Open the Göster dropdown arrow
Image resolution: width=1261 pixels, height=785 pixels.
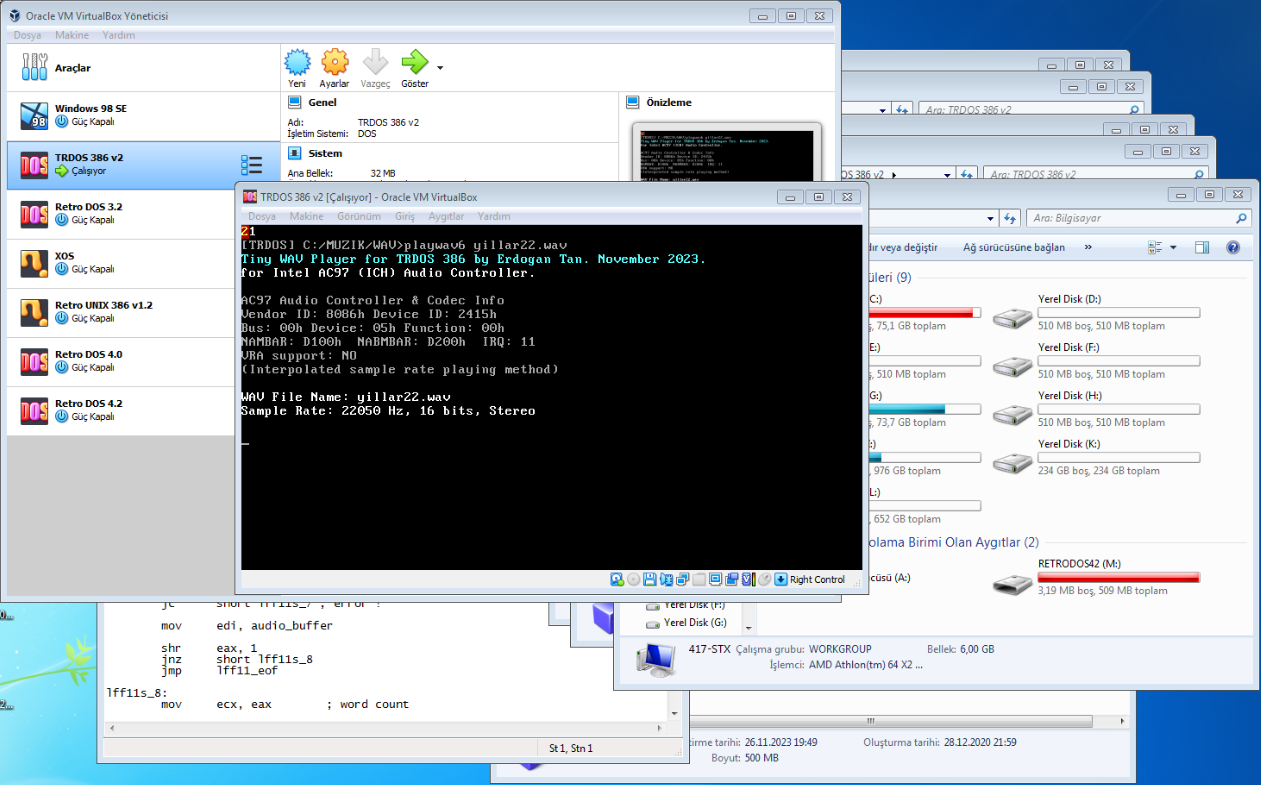440,68
